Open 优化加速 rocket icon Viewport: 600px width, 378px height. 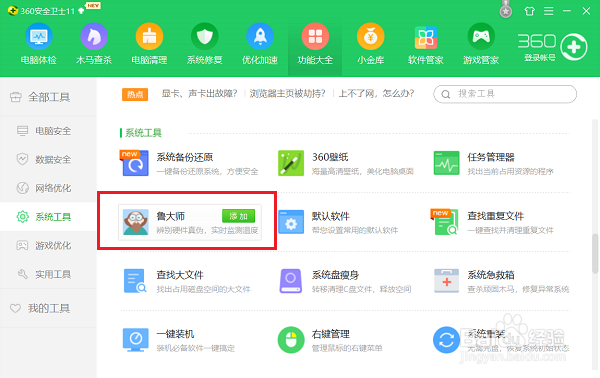click(x=260, y=36)
